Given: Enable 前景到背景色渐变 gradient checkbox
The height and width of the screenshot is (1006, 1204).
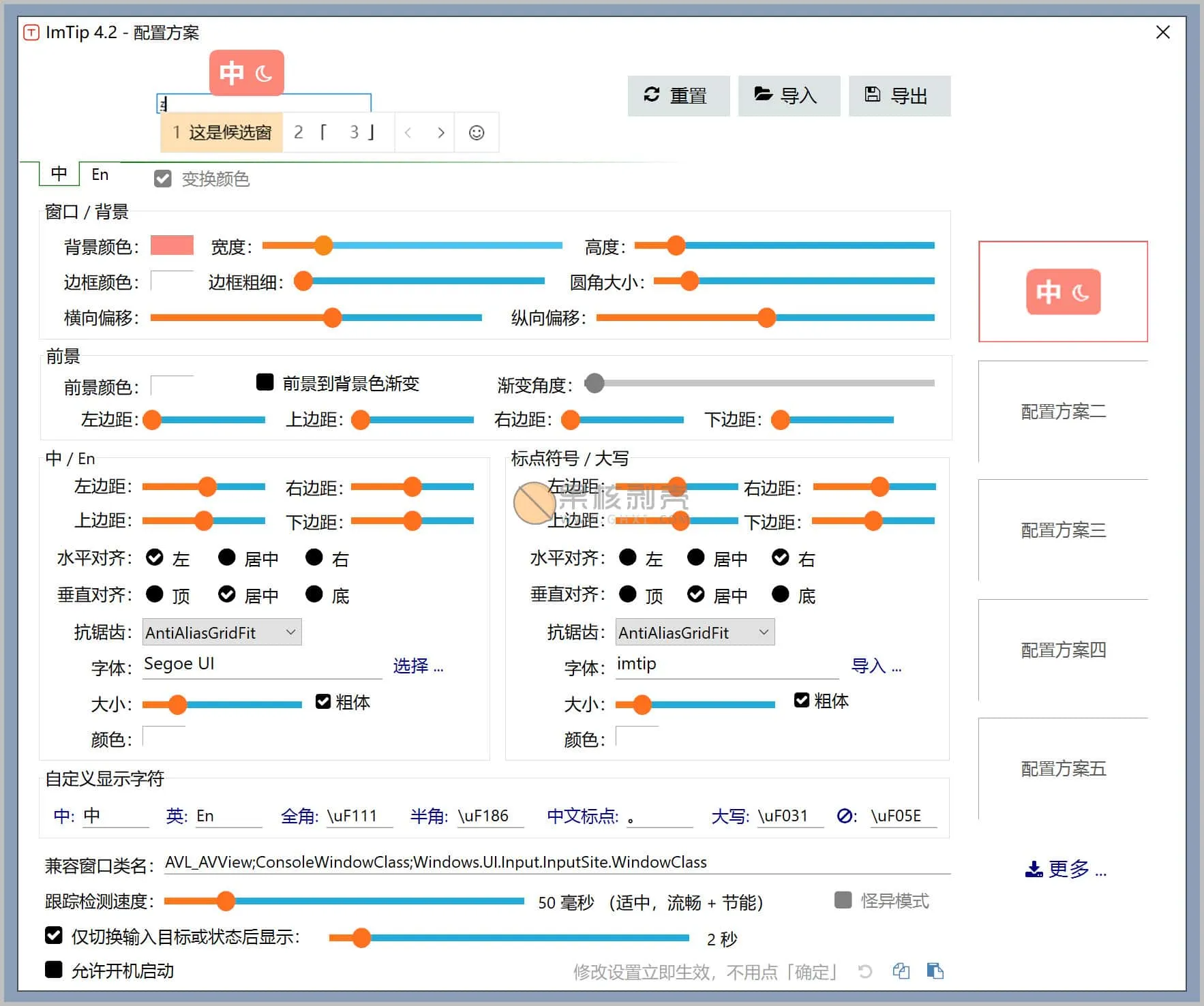Looking at the screenshot, I should (x=265, y=382).
